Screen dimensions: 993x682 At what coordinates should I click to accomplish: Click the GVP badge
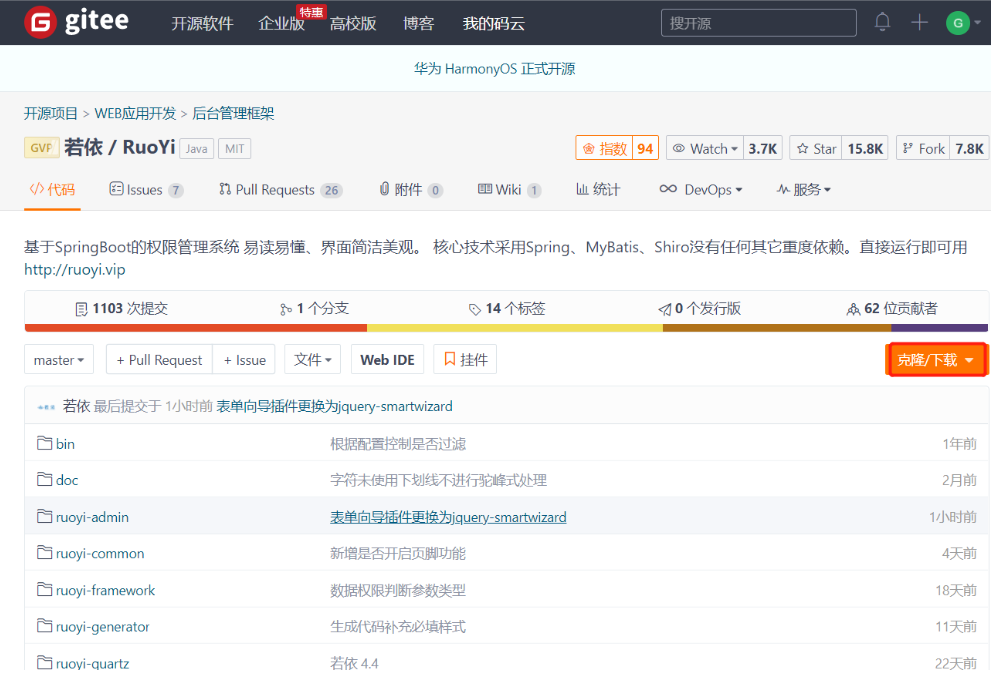click(x=41, y=148)
